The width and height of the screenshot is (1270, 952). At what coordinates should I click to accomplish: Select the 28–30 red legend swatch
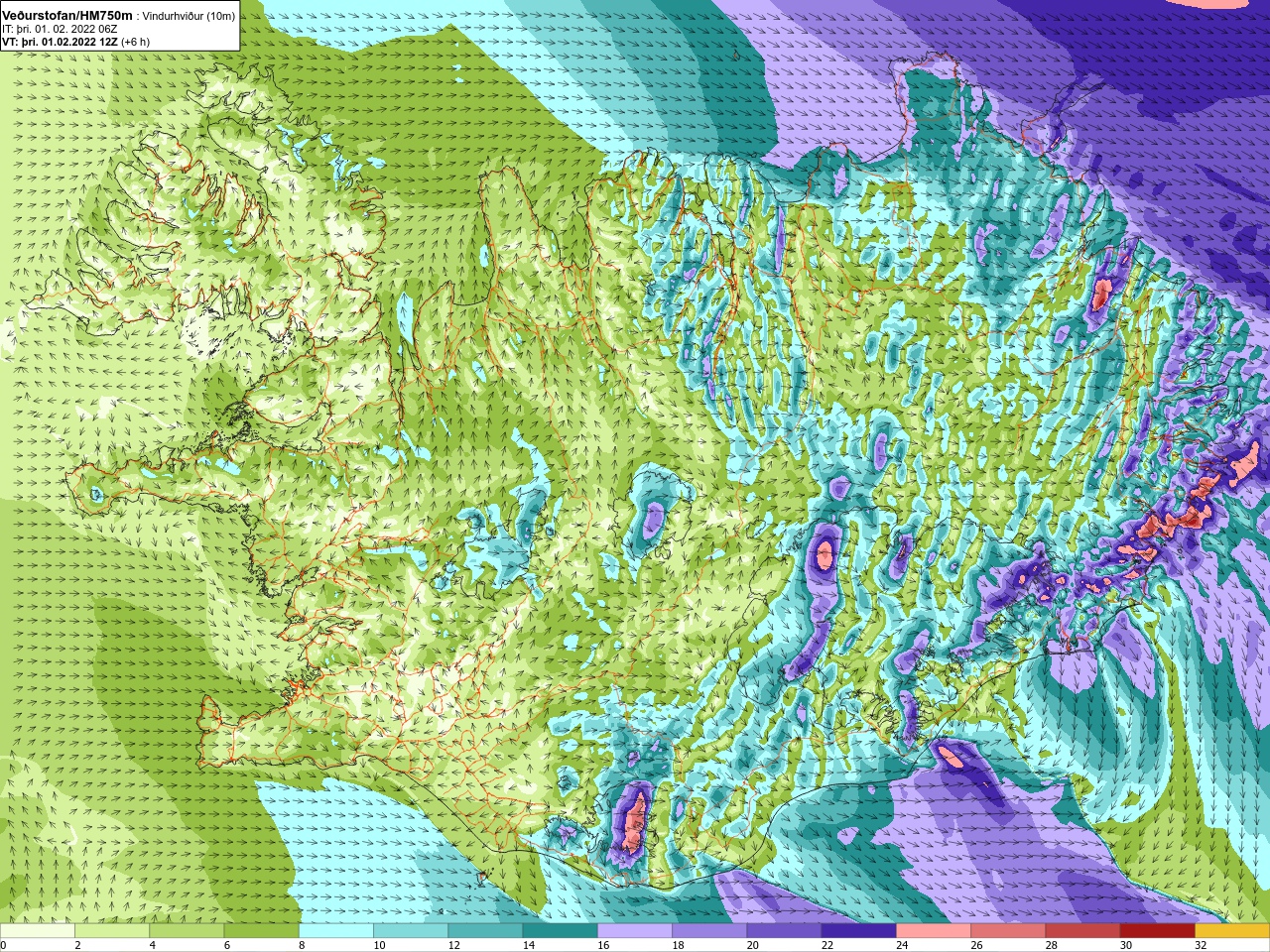[1082, 931]
